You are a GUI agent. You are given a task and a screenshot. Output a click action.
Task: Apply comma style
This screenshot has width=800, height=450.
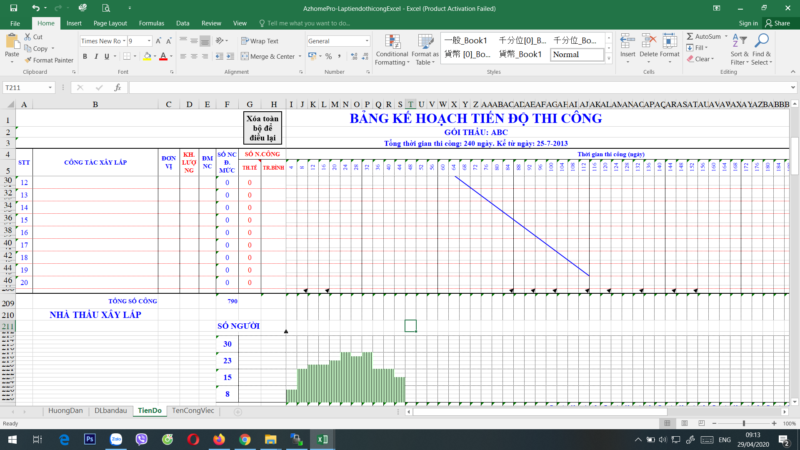pyautogui.click(x=339, y=56)
